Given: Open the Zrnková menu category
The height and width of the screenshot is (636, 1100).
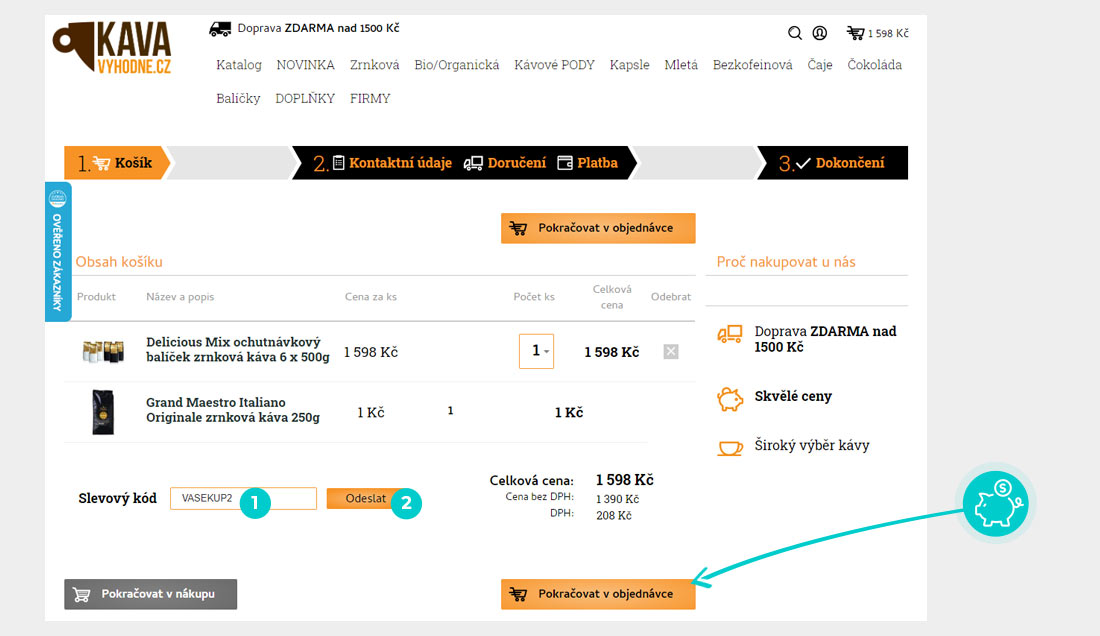Looking at the screenshot, I should [374, 65].
